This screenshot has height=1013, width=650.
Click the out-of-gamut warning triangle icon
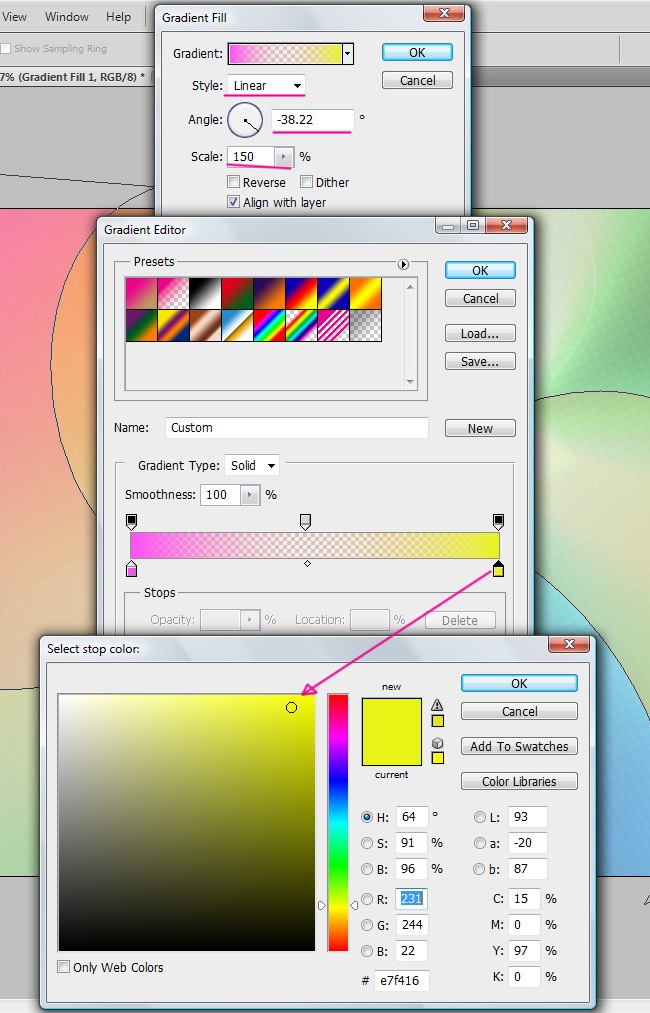437,705
